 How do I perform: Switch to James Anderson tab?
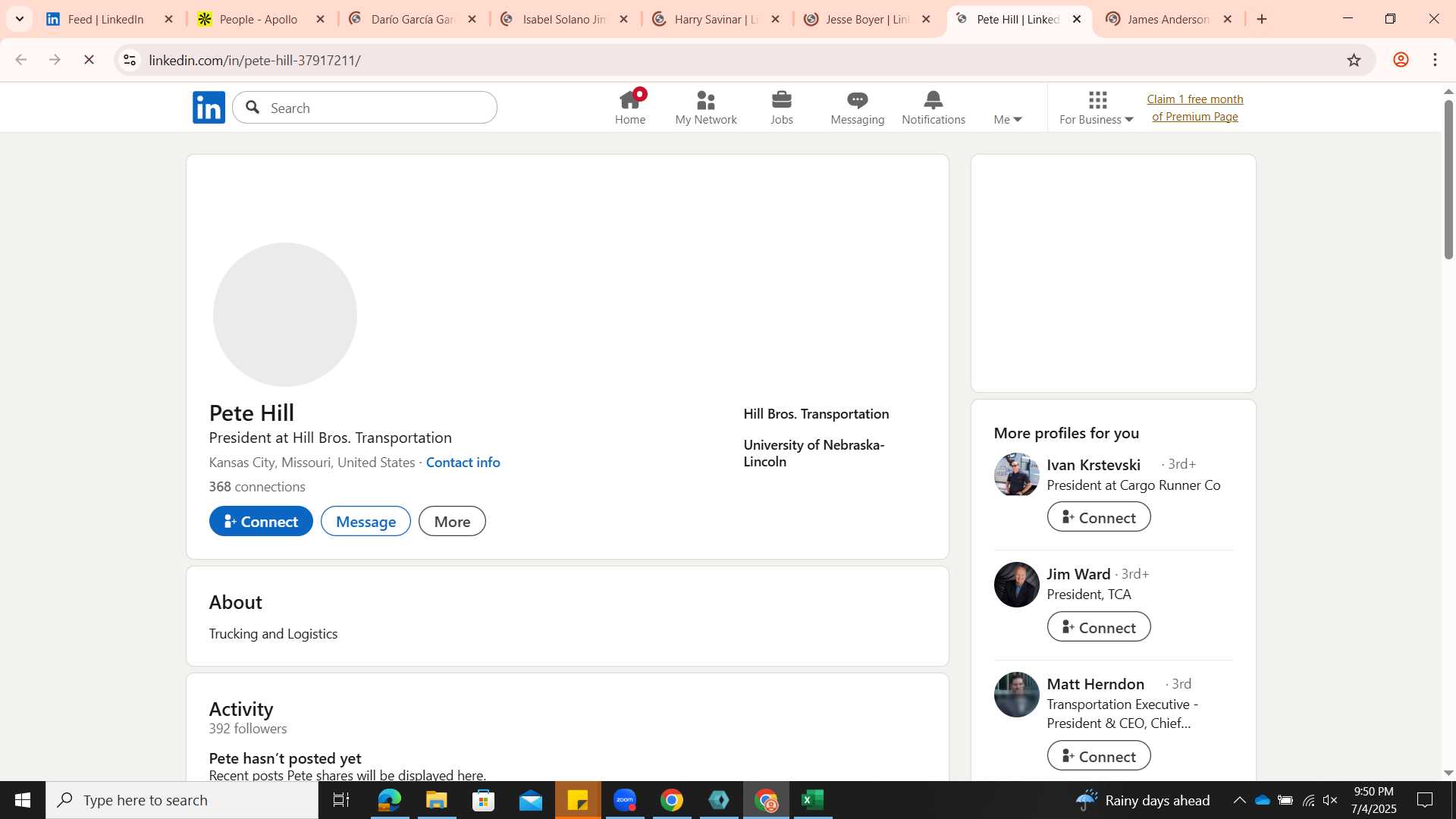1168,19
